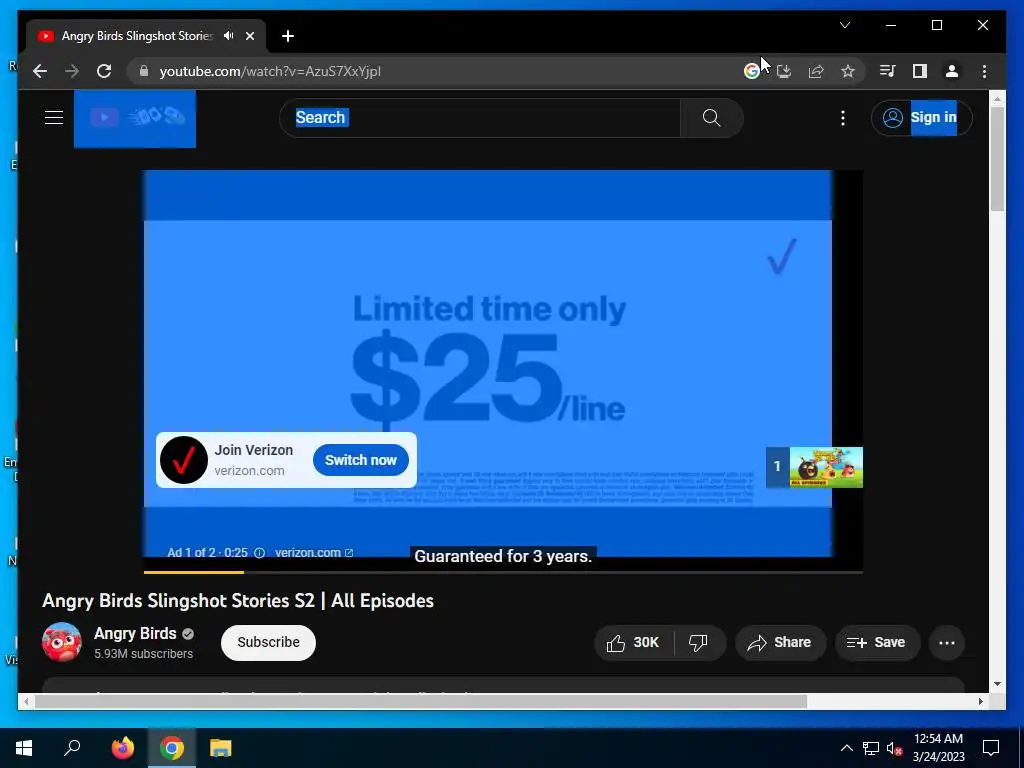Go to YouTube home via logo
Screen dimensions: 1024x768
pos(135,118)
